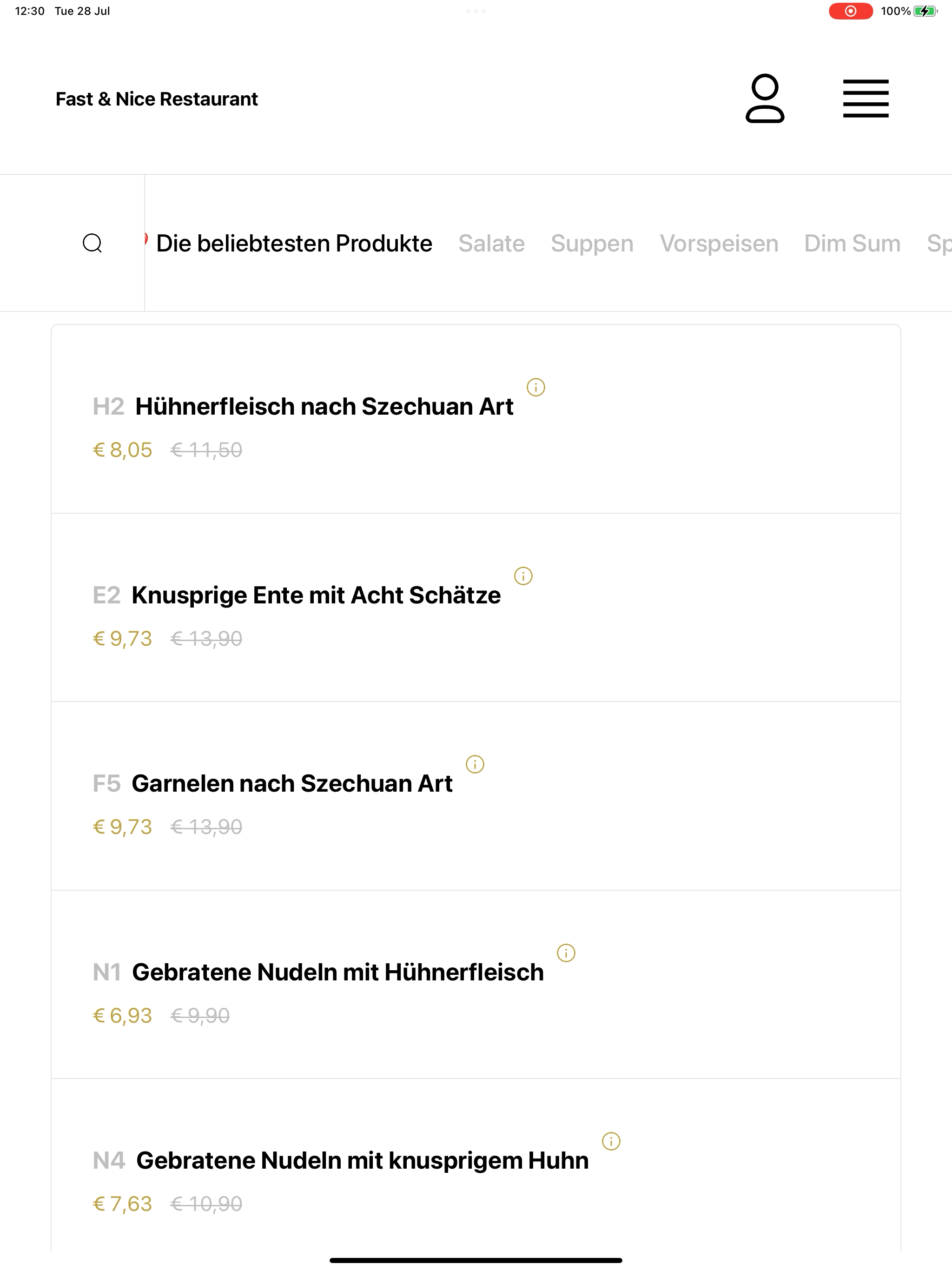Show info for Garnelen nach Szechuan Art

click(475, 764)
